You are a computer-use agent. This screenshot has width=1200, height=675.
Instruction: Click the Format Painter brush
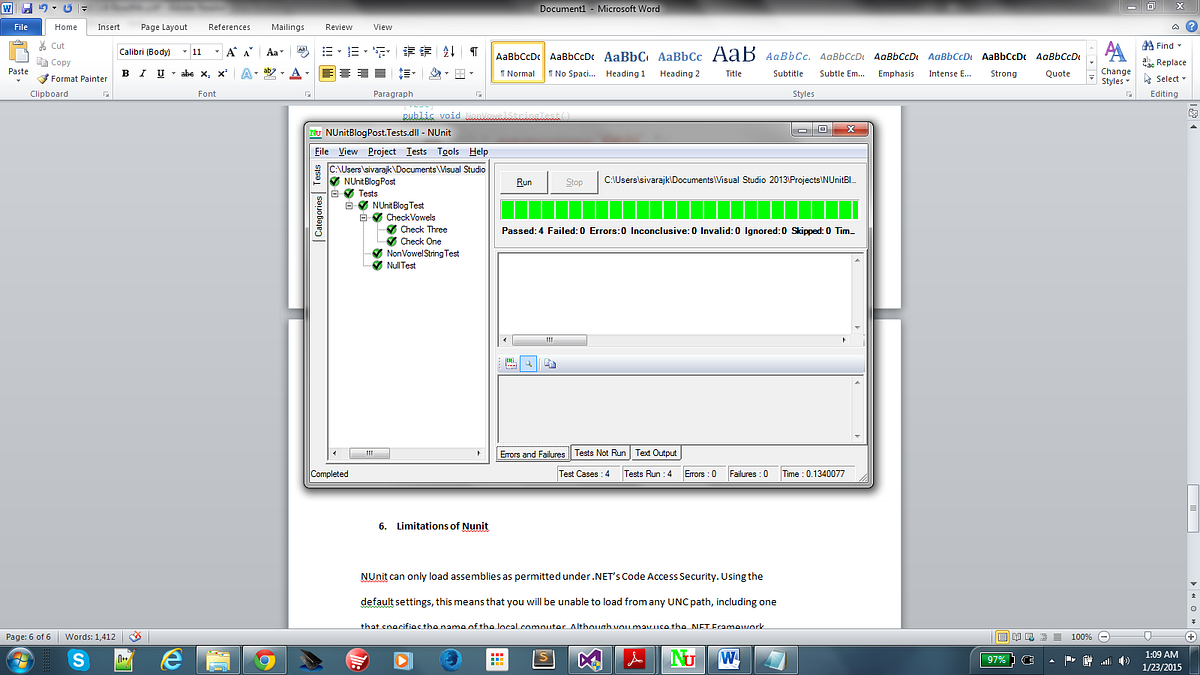click(x=72, y=79)
